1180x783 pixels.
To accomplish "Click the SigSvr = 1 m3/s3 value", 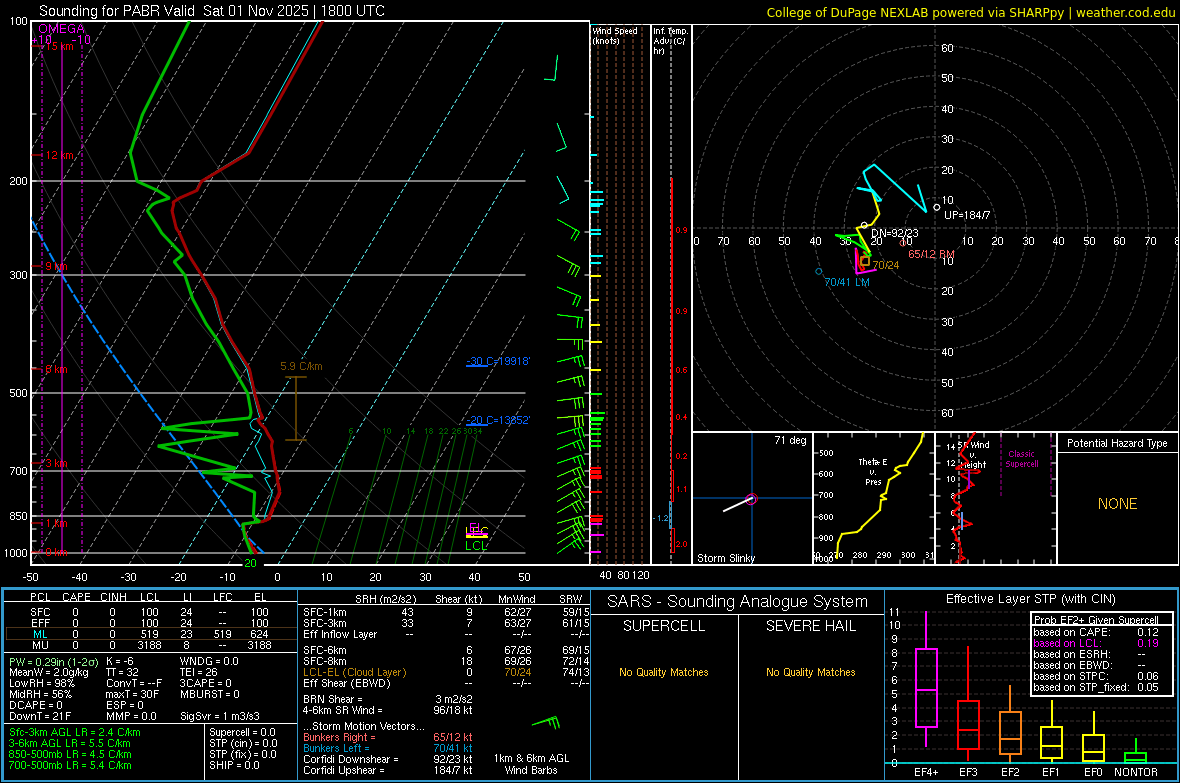I will (220, 716).
